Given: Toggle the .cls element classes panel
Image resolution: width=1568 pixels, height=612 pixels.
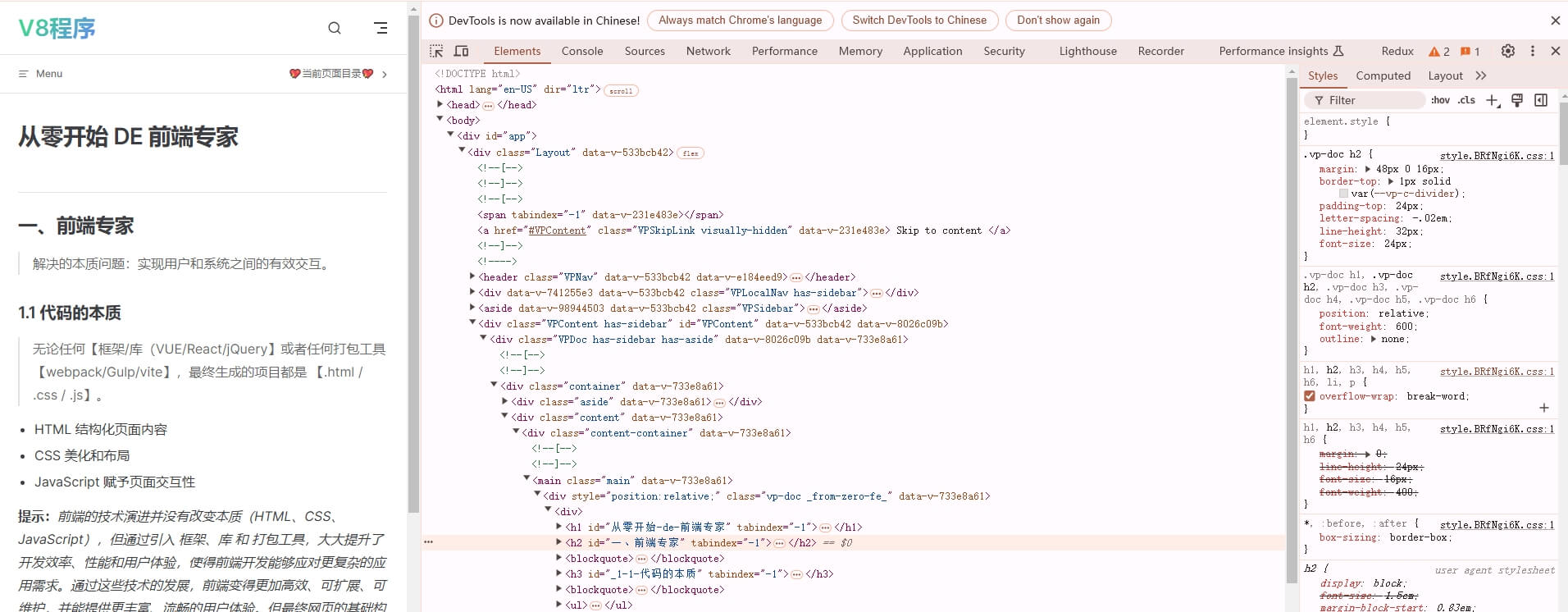Looking at the screenshot, I should 1466,100.
